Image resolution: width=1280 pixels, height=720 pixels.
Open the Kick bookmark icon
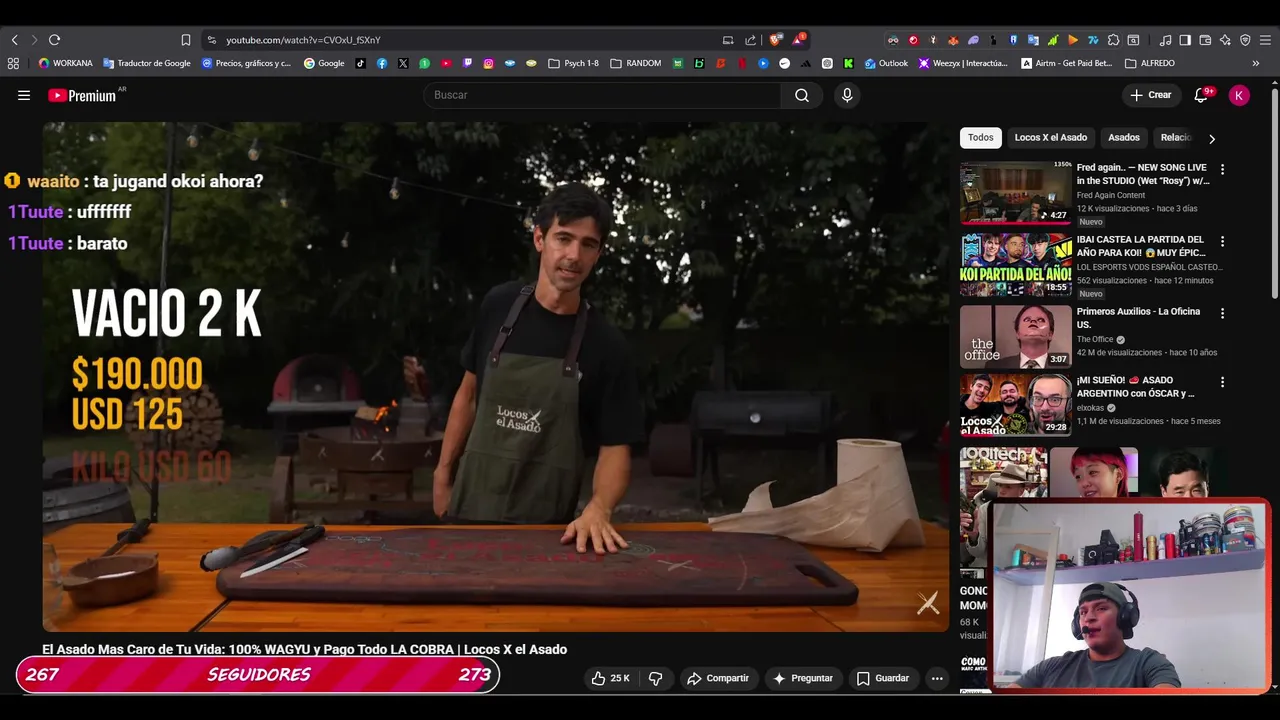pyautogui.click(x=848, y=63)
